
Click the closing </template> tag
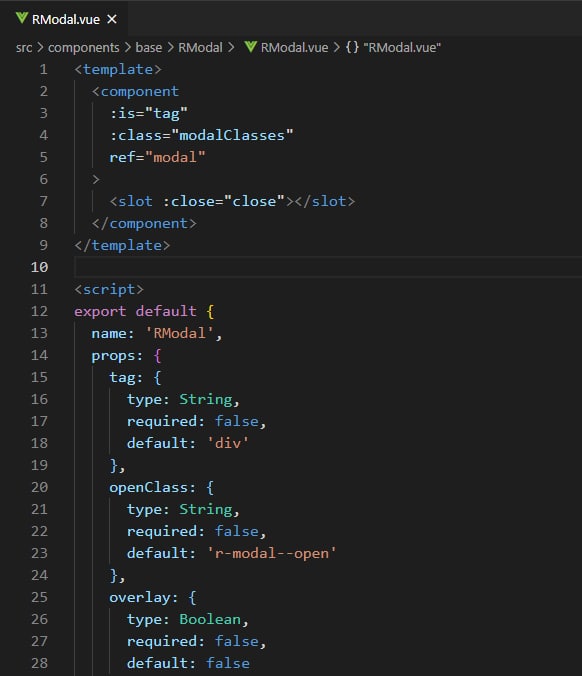[122, 245]
